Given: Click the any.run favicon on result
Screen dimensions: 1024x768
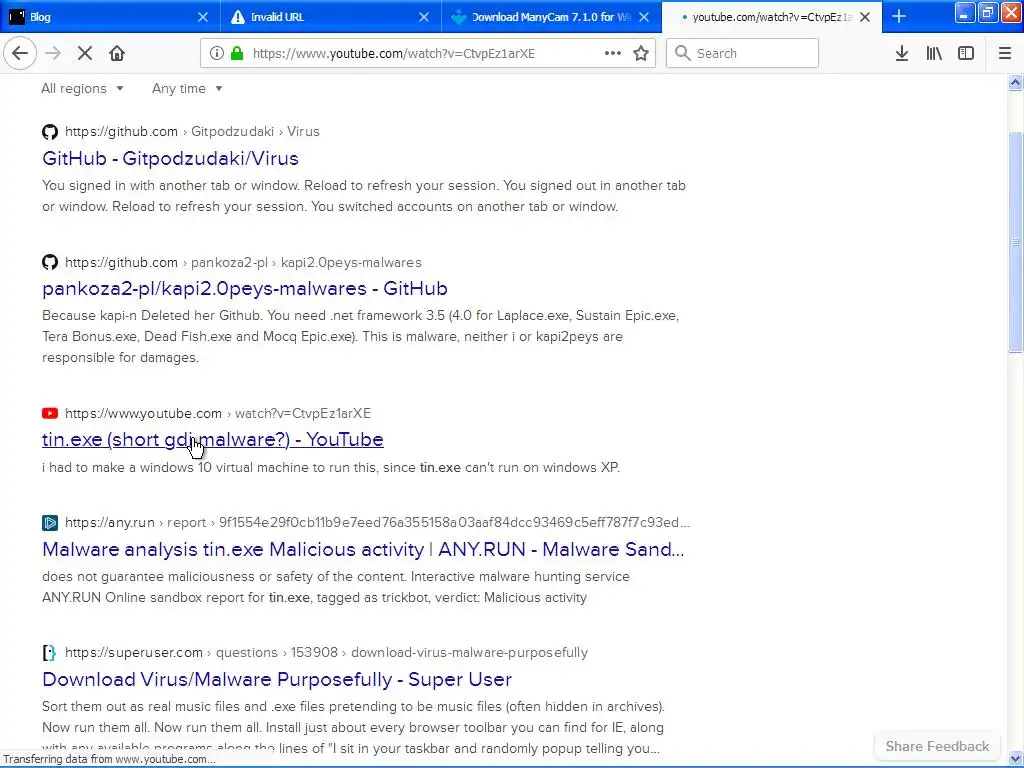Looking at the screenshot, I should click(50, 522).
